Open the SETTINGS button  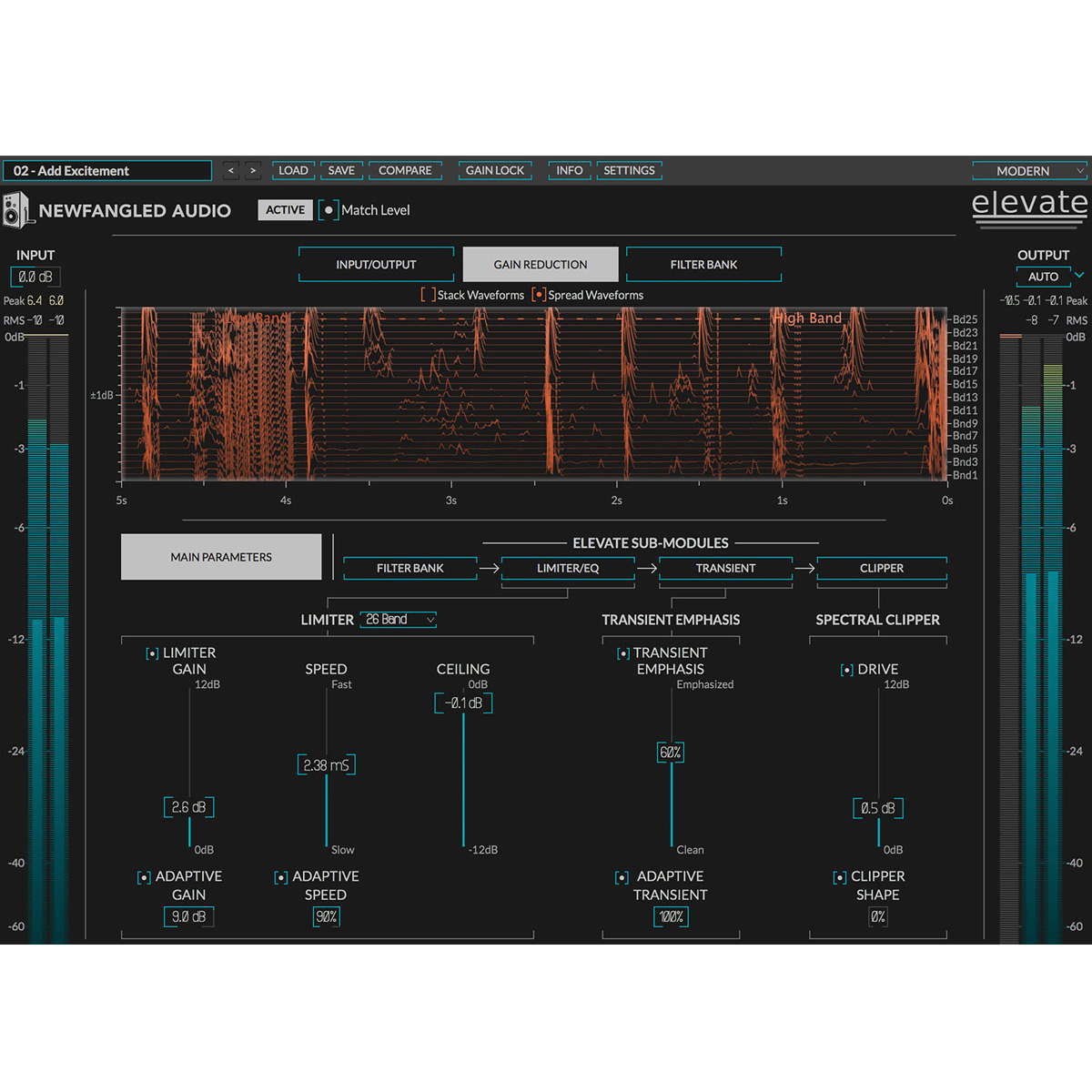point(629,170)
